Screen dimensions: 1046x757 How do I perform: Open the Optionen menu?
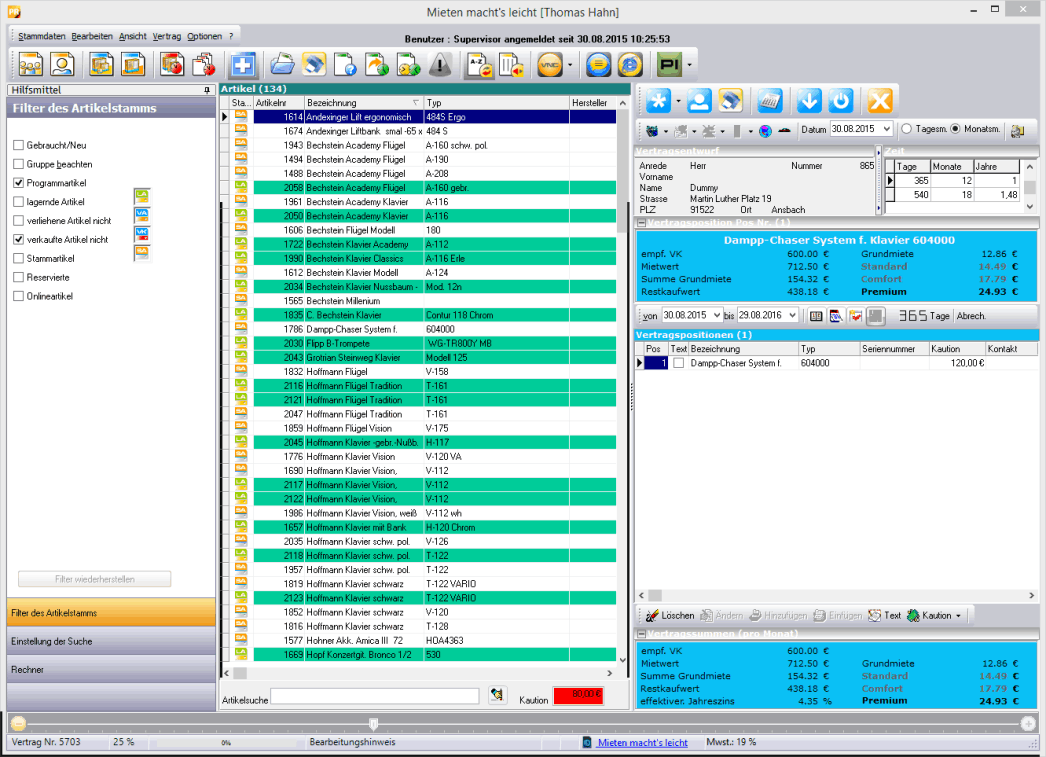click(204, 36)
